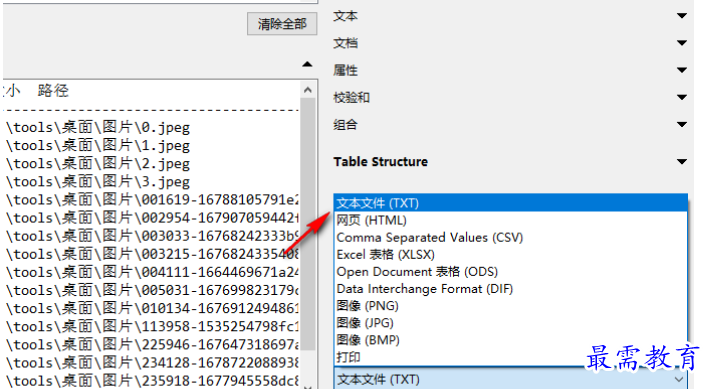Choose Comma Separated Values (CSV) option

(x=510, y=237)
